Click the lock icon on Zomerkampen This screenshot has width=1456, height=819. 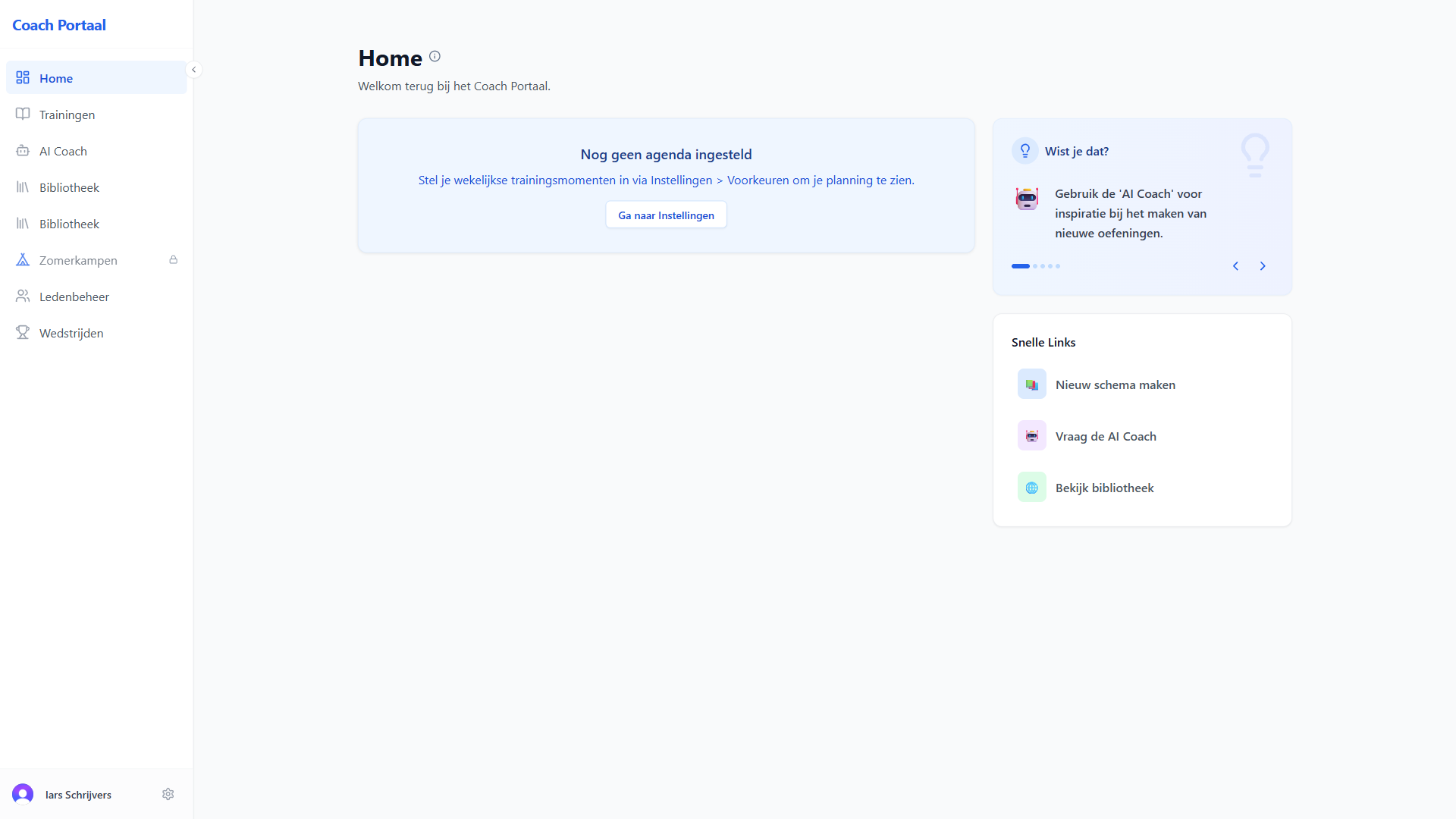(x=174, y=260)
